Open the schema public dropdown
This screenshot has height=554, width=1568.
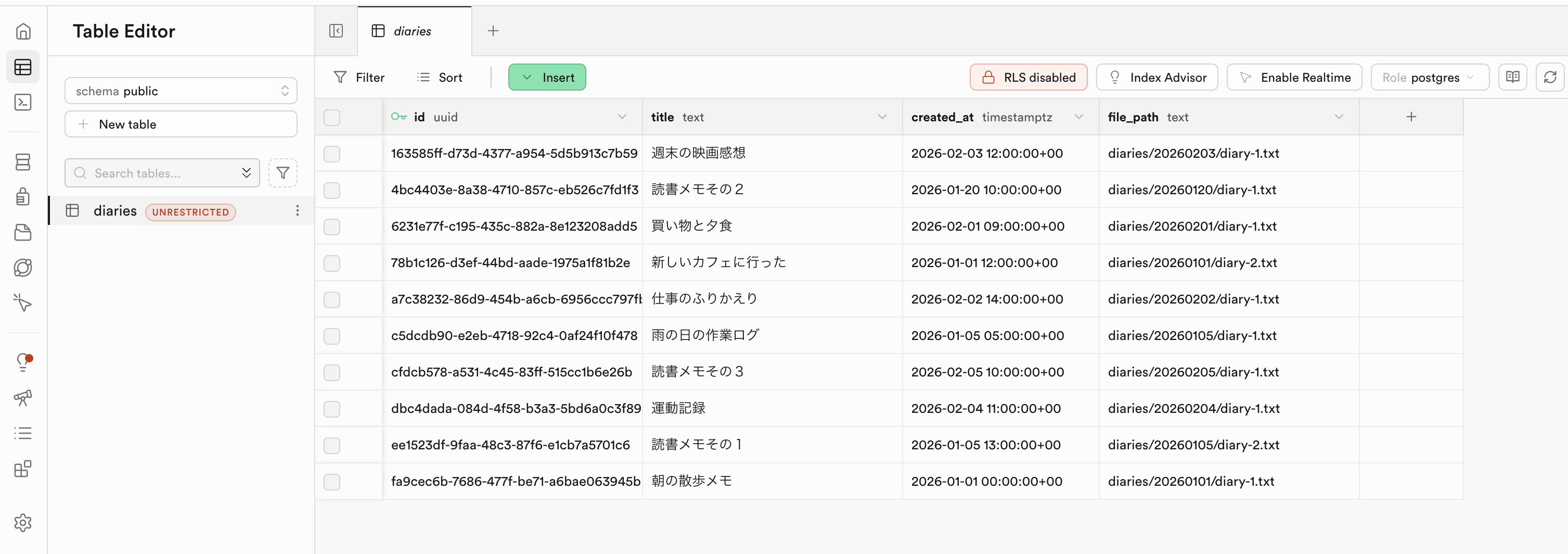181,91
